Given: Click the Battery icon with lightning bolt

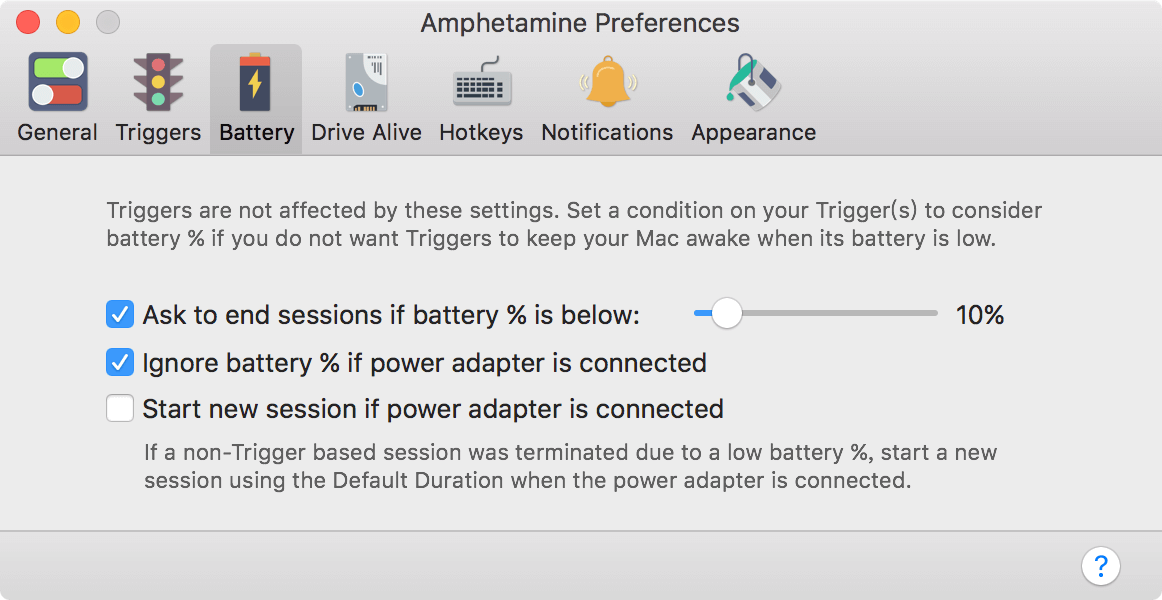Looking at the screenshot, I should click(255, 81).
